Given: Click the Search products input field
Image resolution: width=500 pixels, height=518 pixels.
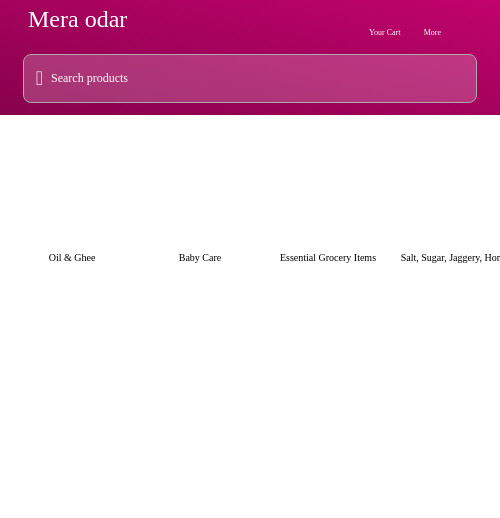Looking at the screenshot, I should tap(250, 78).
